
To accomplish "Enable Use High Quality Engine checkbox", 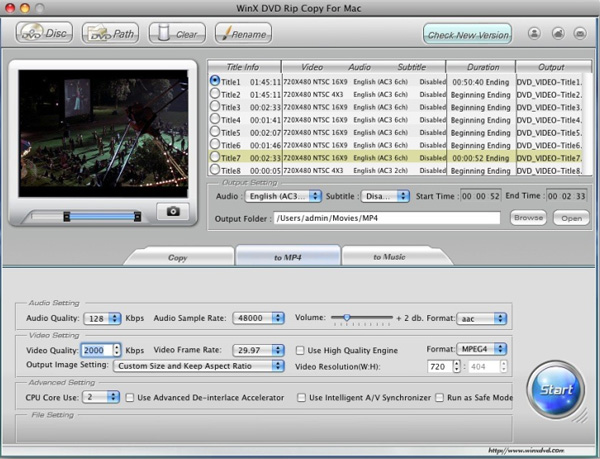I will [300, 350].
